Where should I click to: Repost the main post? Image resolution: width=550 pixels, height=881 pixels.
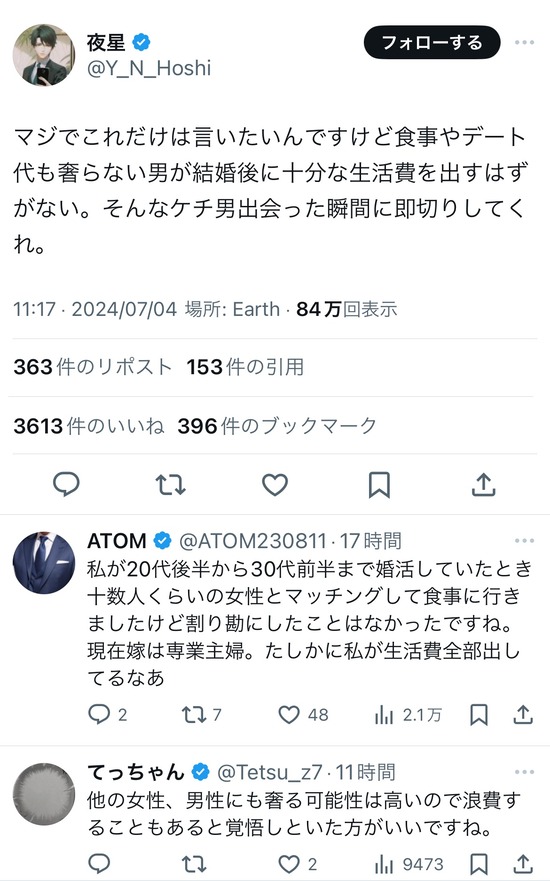(x=170, y=484)
